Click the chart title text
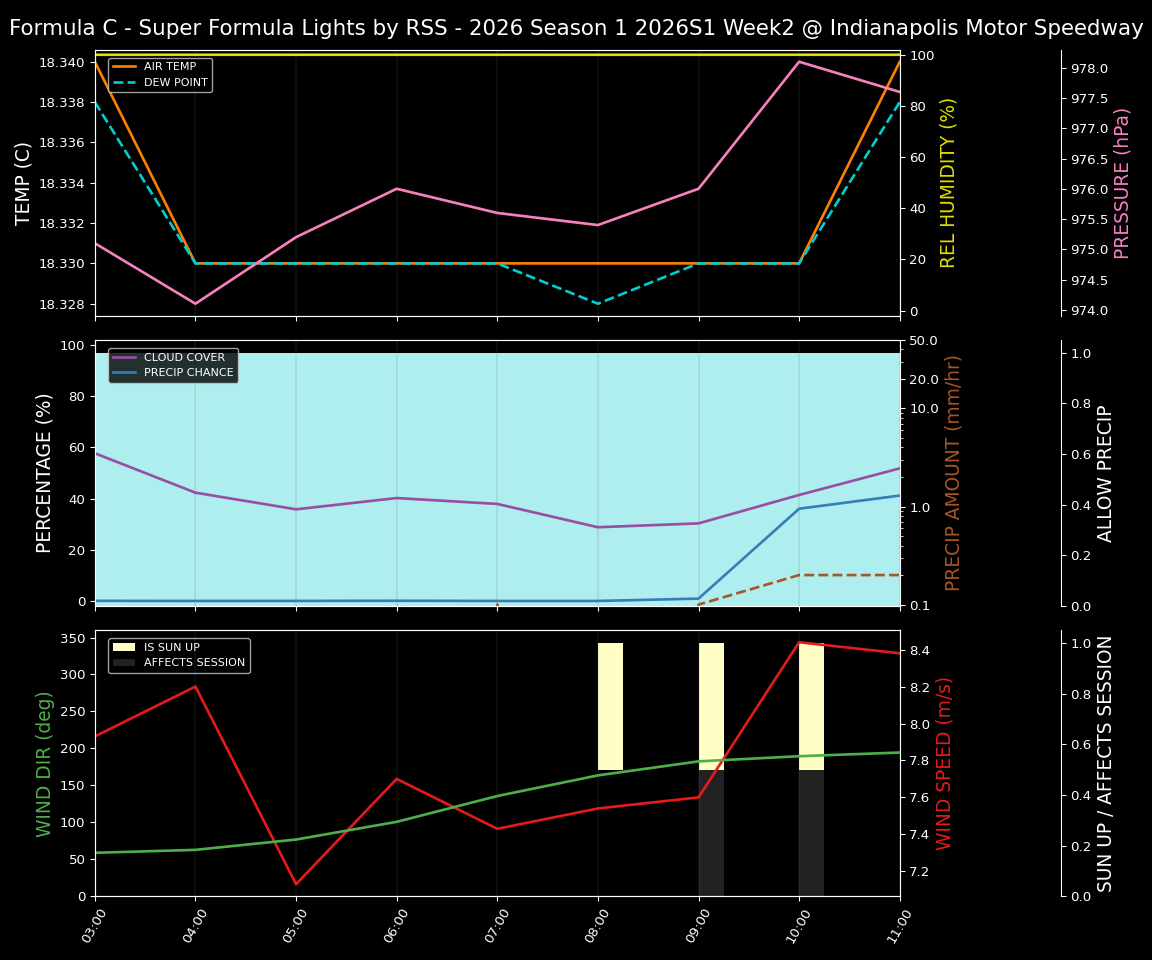The height and width of the screenshot is (960, 1152). point(575,27)
